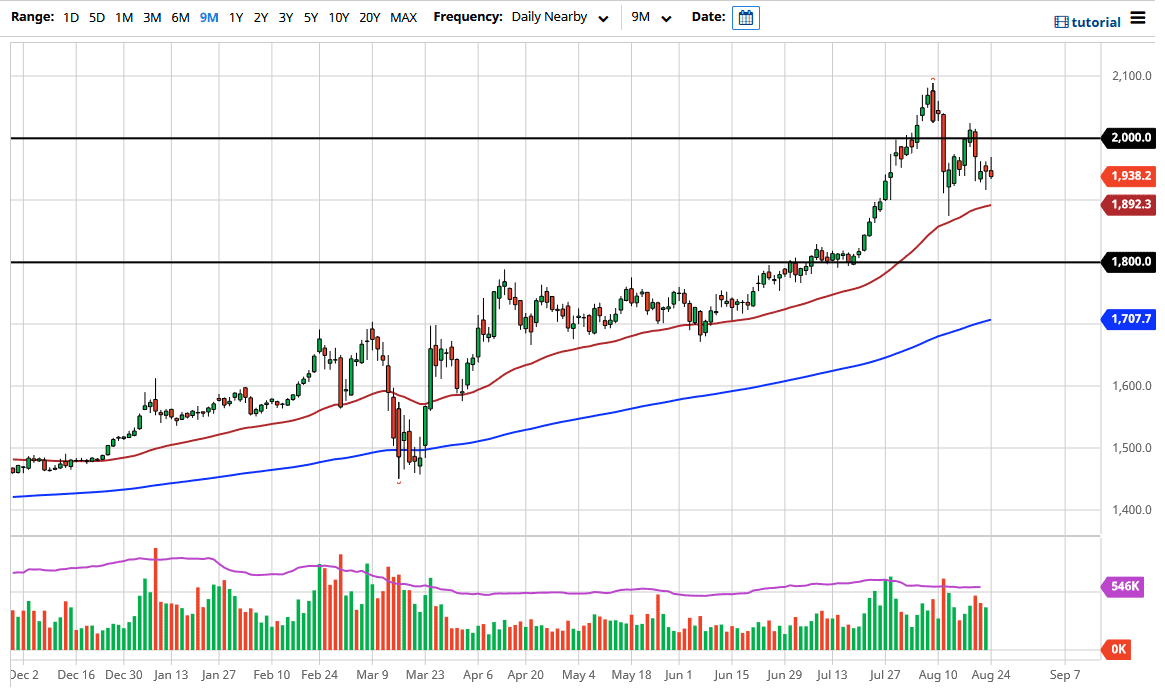Viewport: 1165px width, 698px height.
Task: Set range to 1D
Action: pyautogui.click(x=71, y=17)
